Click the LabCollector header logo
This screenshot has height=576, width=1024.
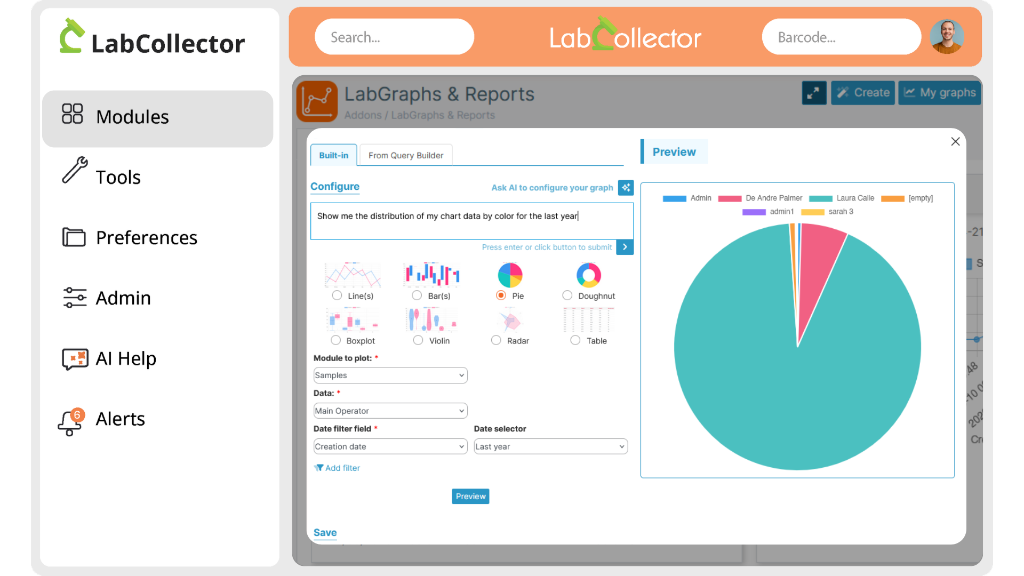(625, 36)
